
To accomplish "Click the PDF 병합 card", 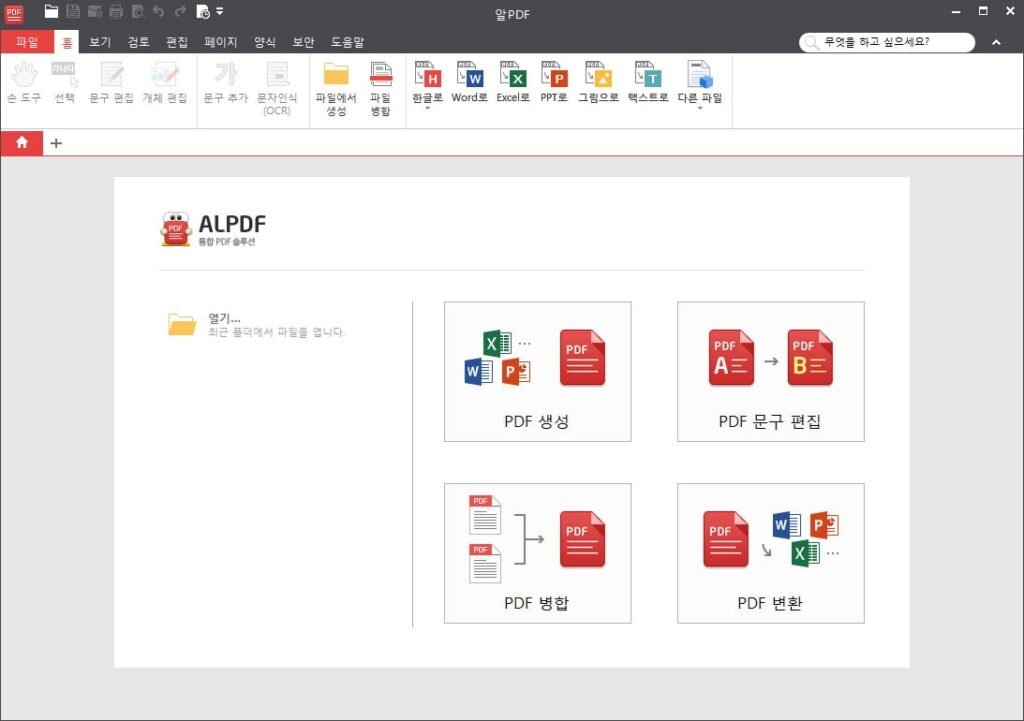I will point(537,553).
